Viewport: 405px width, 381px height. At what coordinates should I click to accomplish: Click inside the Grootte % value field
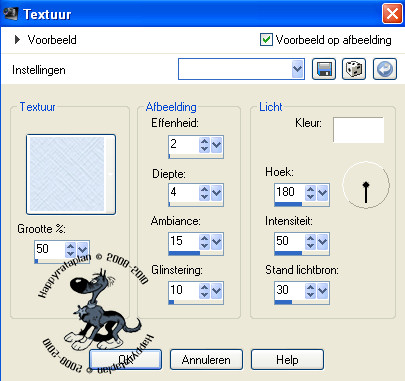(50, 249)
